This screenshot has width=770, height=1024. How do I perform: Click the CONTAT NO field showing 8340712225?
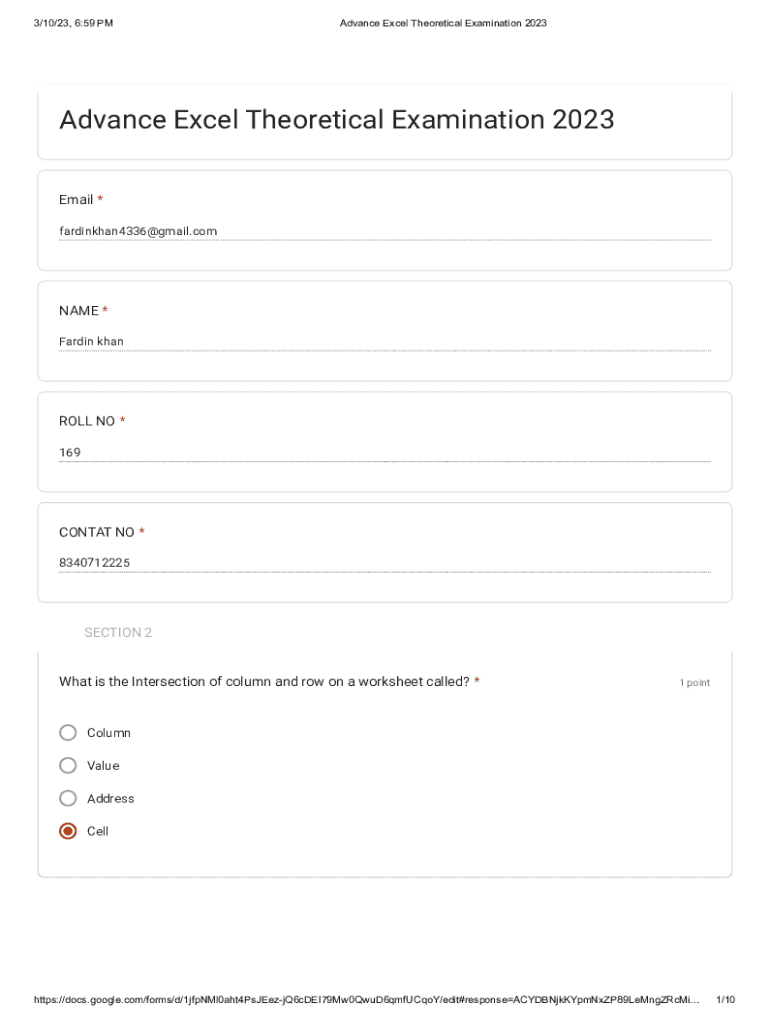click(x=384, y=563)
